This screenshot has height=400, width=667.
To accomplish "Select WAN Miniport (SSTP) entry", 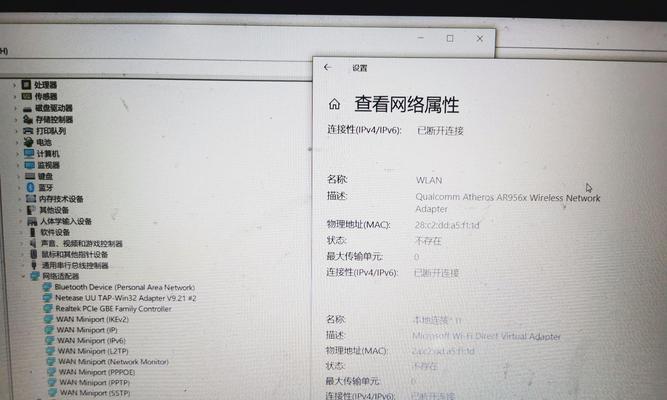I will [x=95, y=393].
